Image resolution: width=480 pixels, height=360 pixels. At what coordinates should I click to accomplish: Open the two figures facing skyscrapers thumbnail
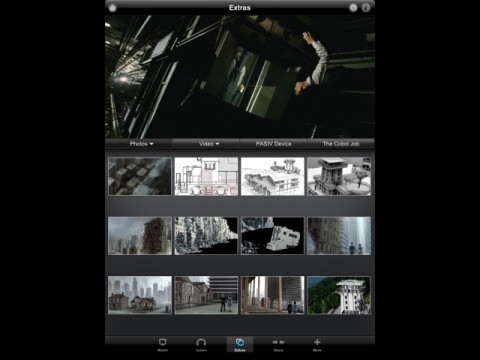(339, 236)
